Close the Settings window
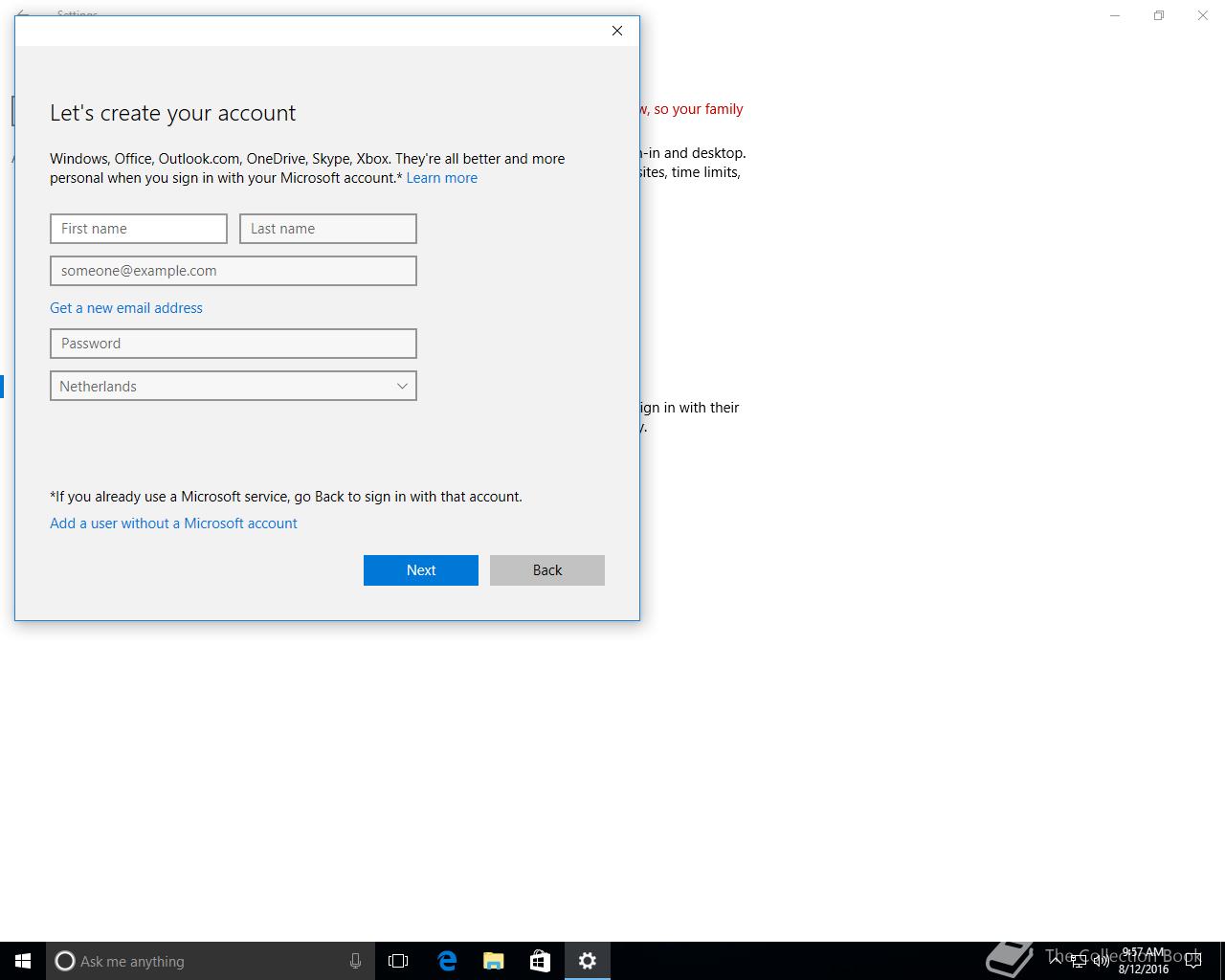The width and height of the screenshot is (1225, 980). pyautogui.click(x=1203, y=15)
